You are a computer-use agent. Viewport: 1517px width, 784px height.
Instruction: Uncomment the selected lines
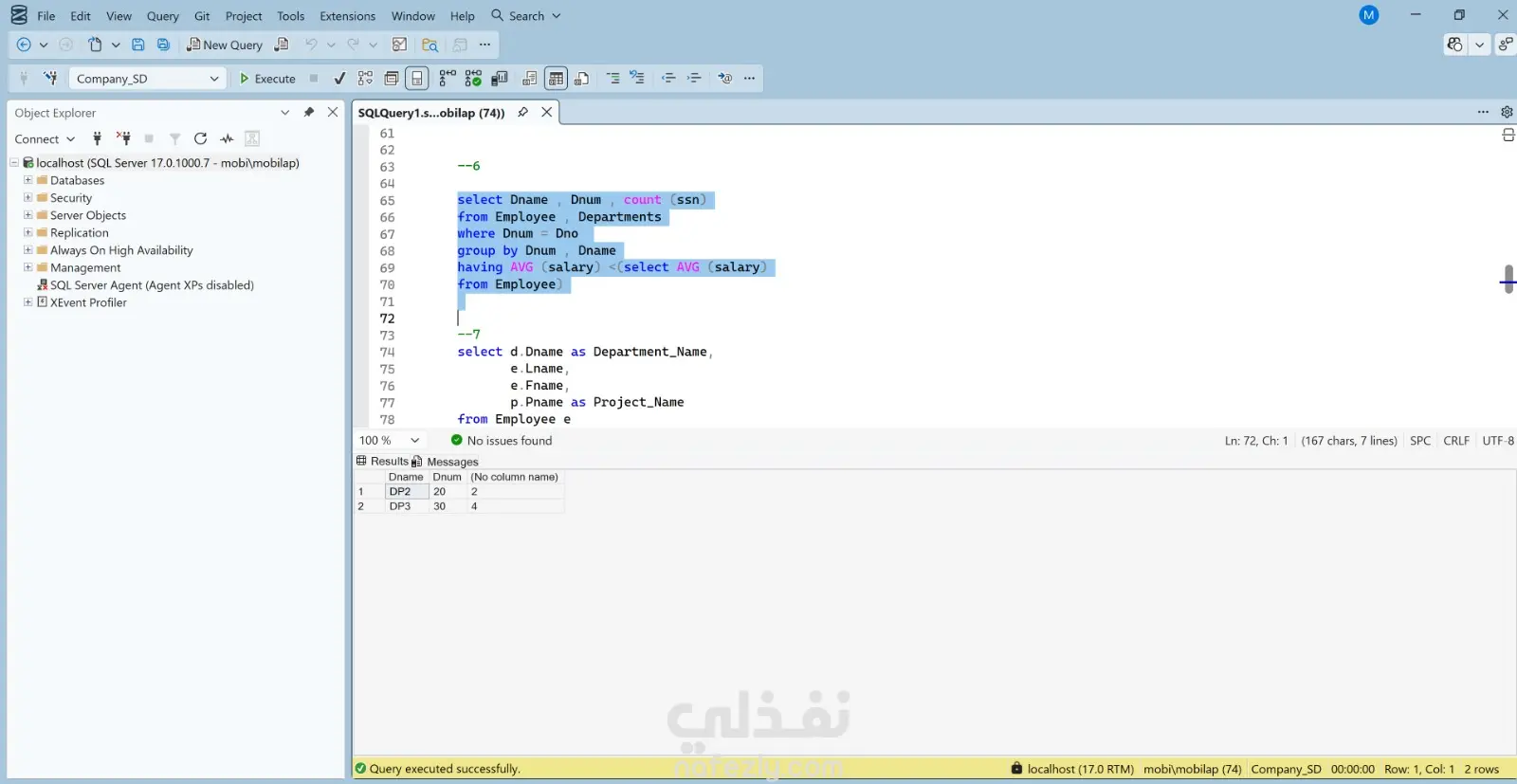pos(637,79)
